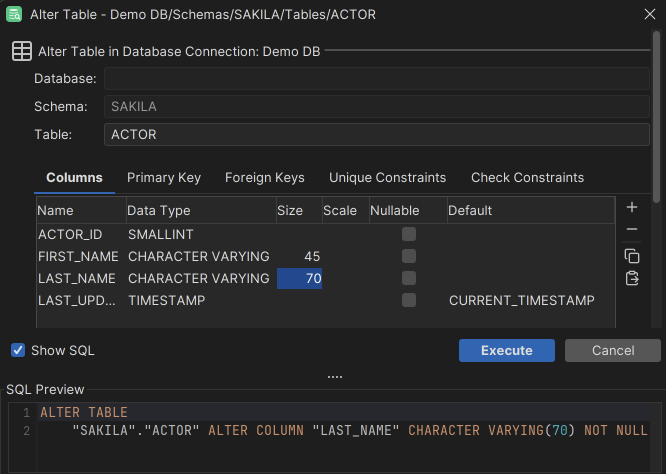Click the SQL Preview splitter dots handle
666x474 pixels.
[x=334, y=377]
